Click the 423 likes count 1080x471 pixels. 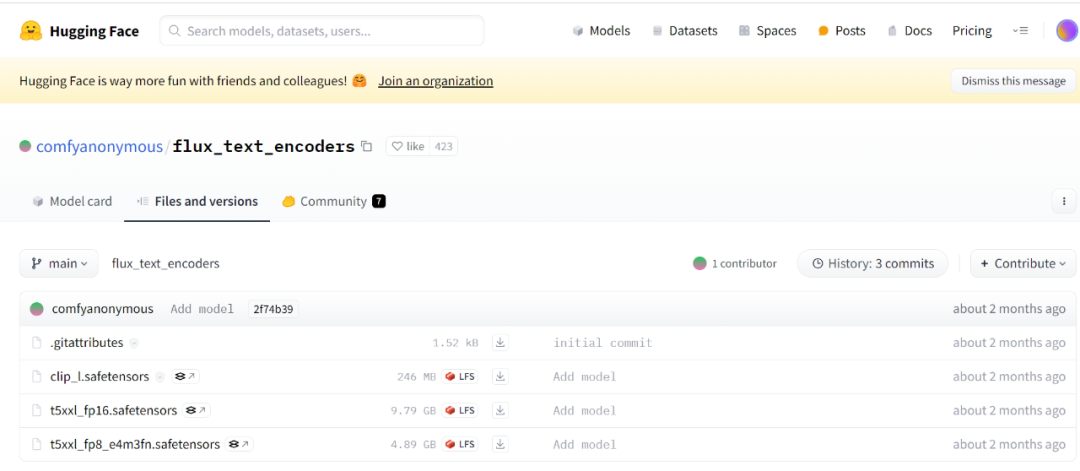(x=444, y=146)
